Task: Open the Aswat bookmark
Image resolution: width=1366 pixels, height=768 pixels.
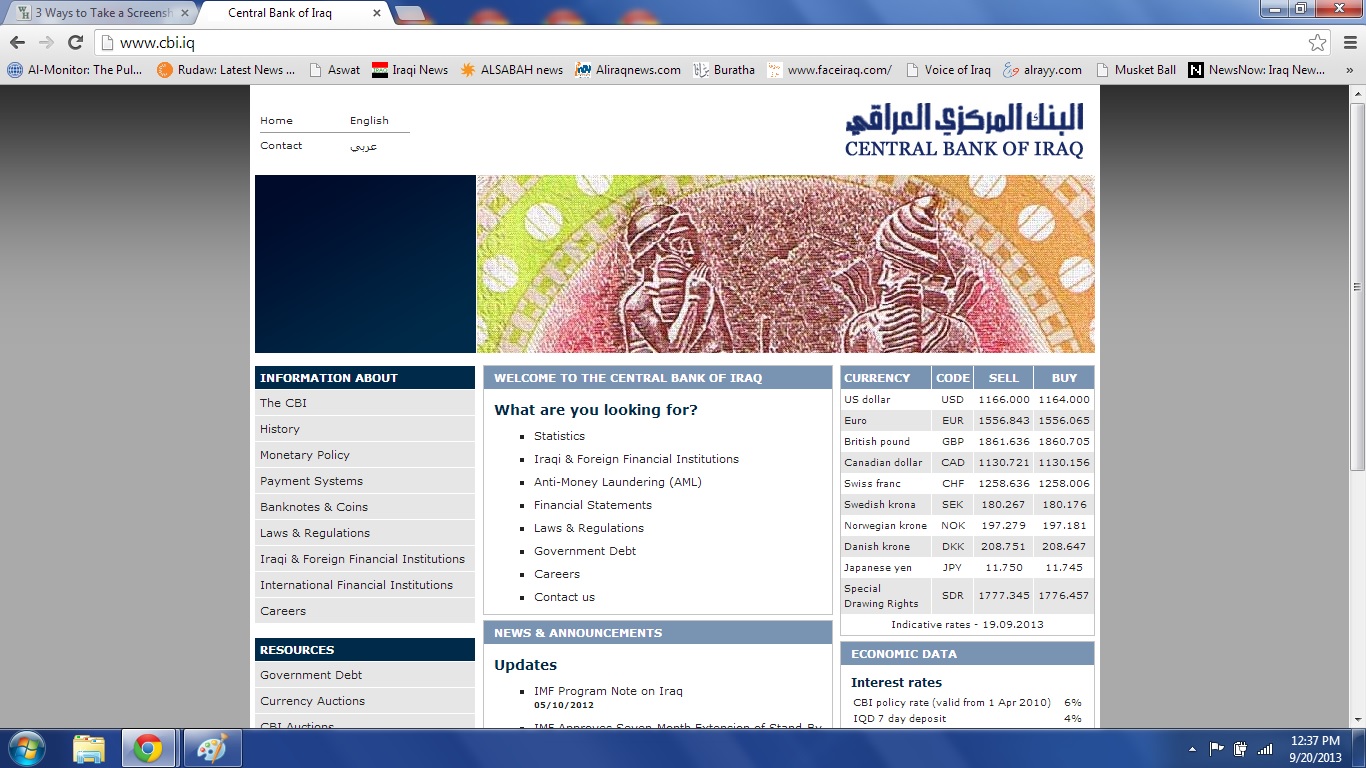Action: click(335, 70)
